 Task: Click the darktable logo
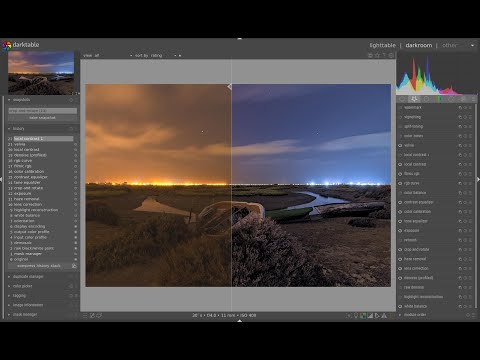click(x=7, y=45)
